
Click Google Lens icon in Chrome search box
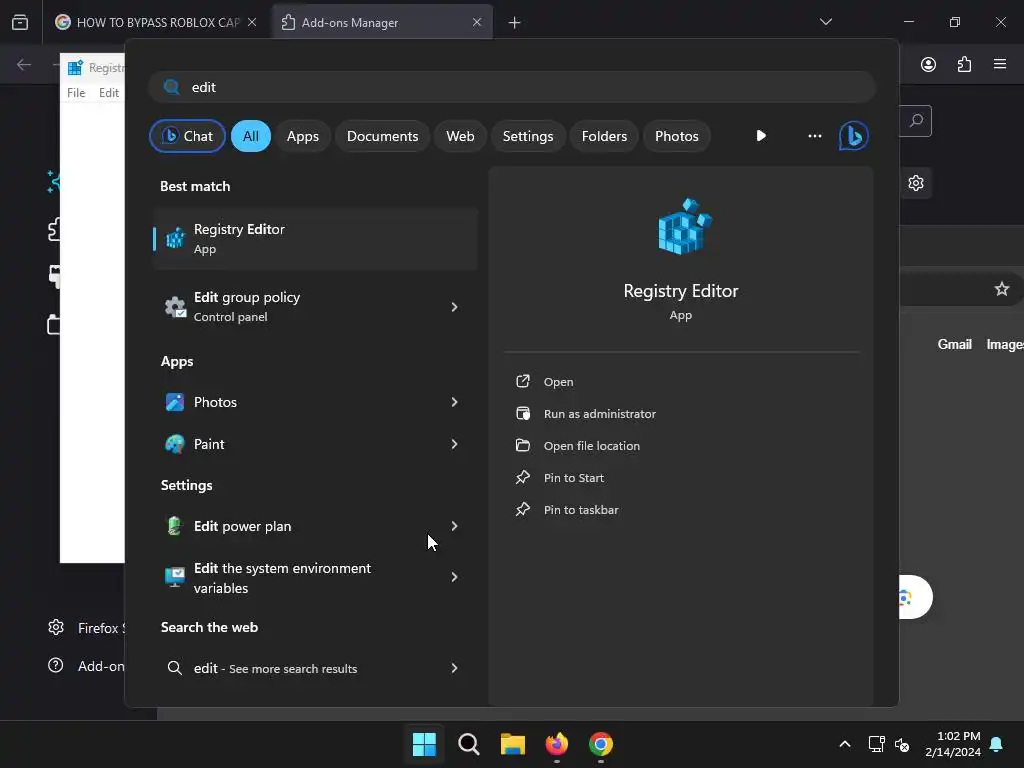pos(905,597)
